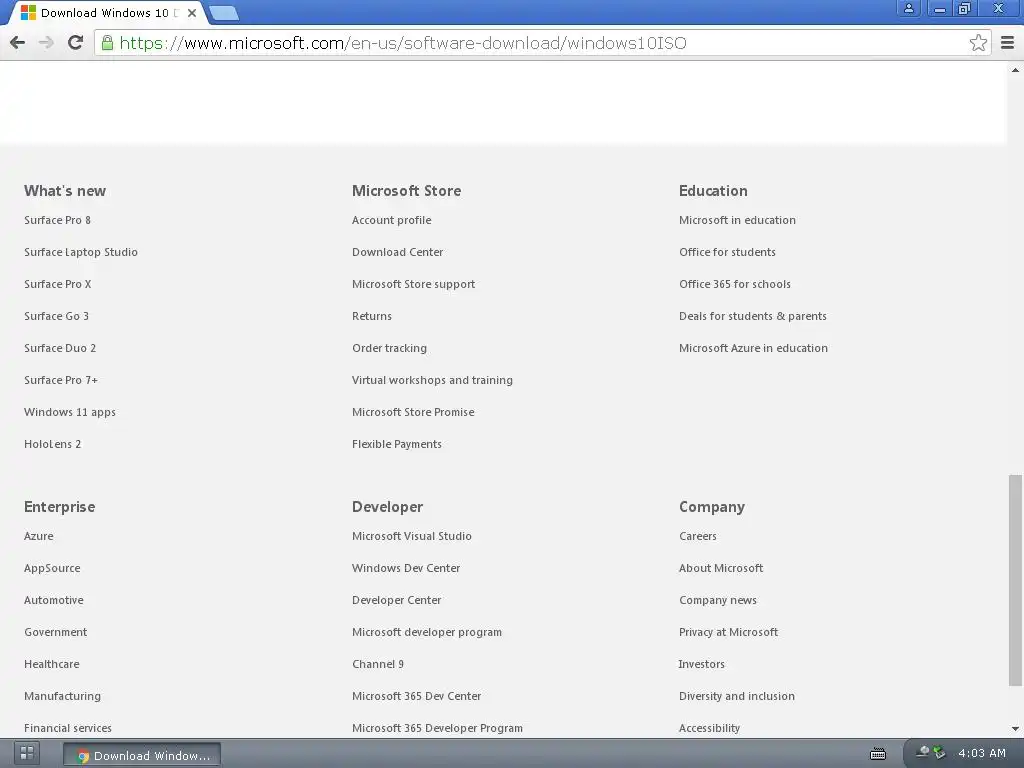The image size is (1024, 768).
Task: Visit the About Microsoft link
Action: (721, 568)
